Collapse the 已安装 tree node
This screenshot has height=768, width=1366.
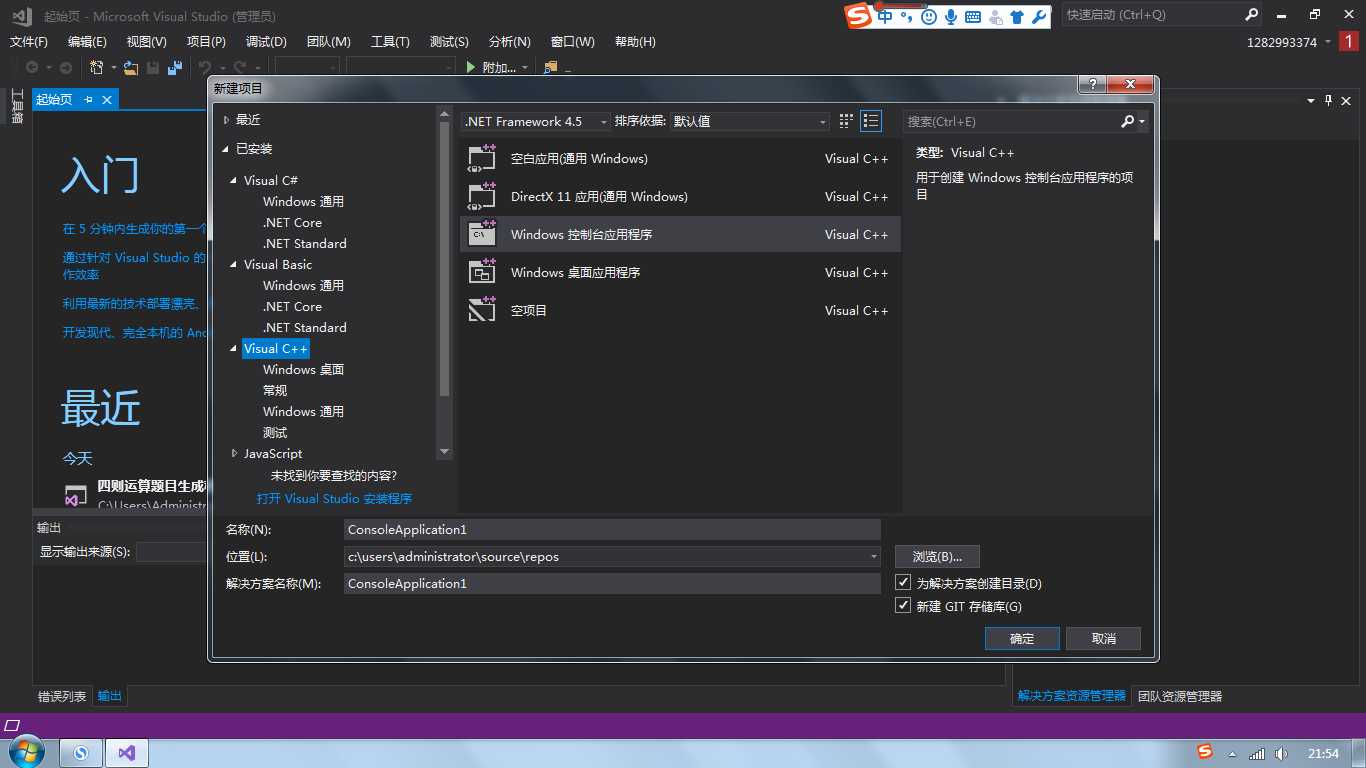226,149
